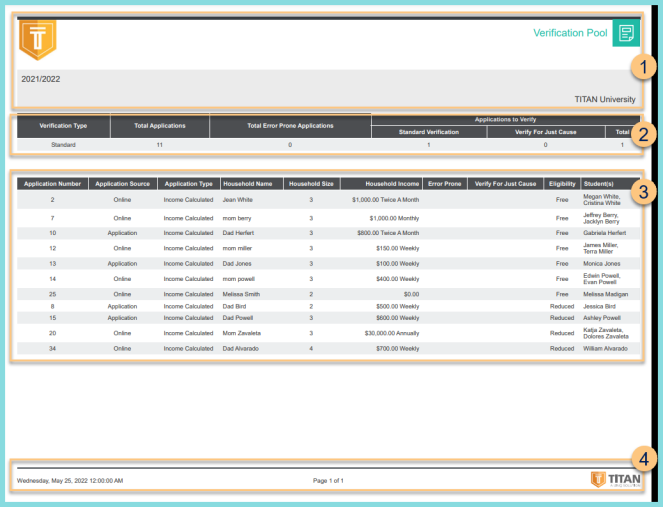
Task: Click income $400.00 Weekly
Action: (x=397, y=279)
